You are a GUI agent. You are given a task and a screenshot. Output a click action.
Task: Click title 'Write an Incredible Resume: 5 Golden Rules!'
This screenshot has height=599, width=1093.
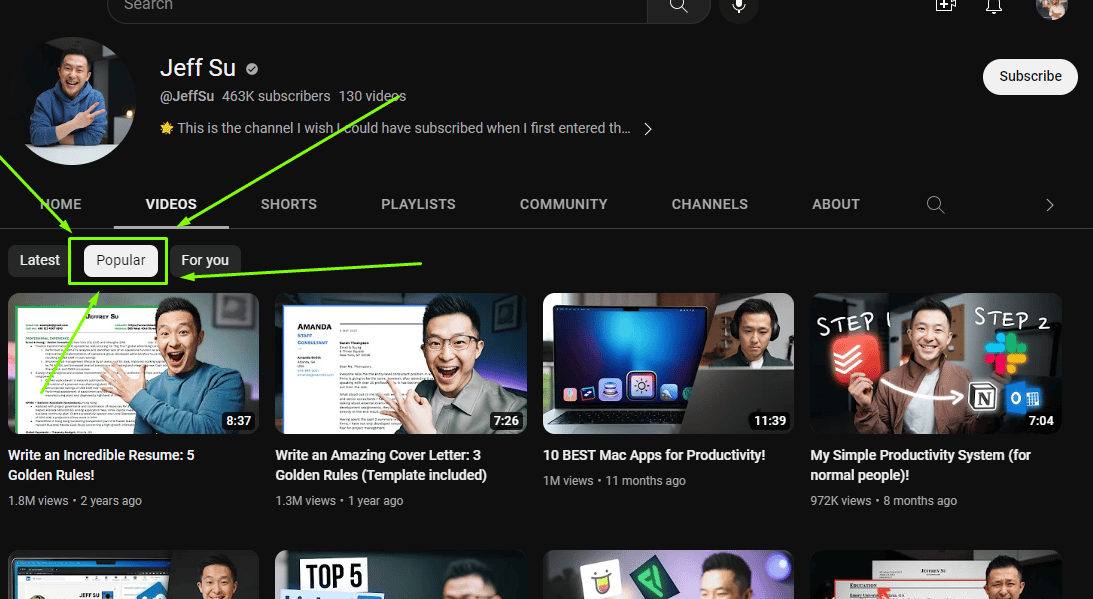point(101,465)
